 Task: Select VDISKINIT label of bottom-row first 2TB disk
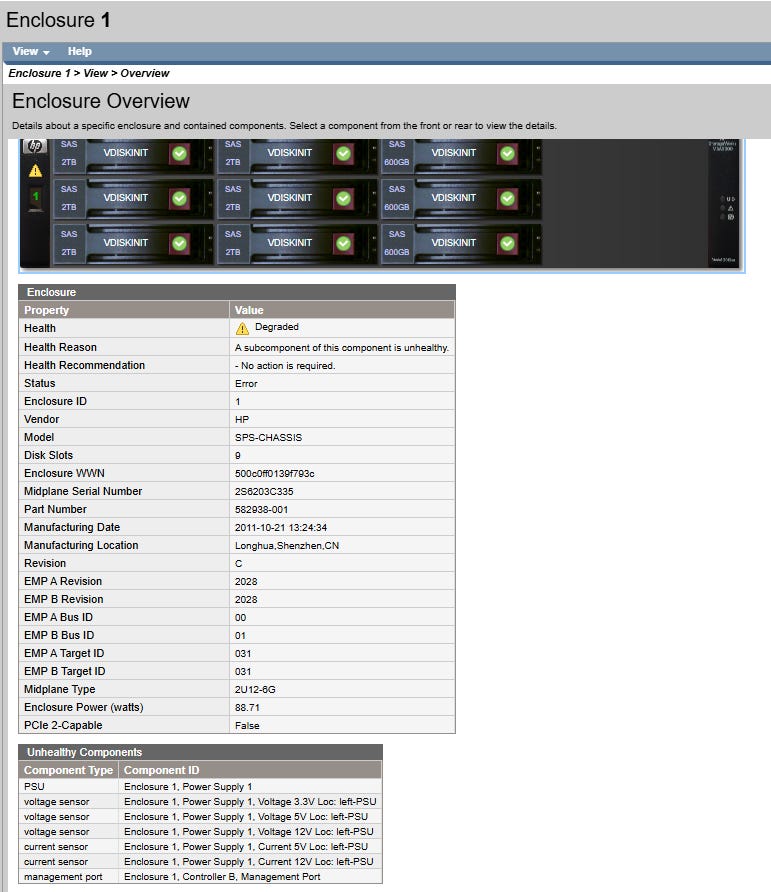pos(125,242)
